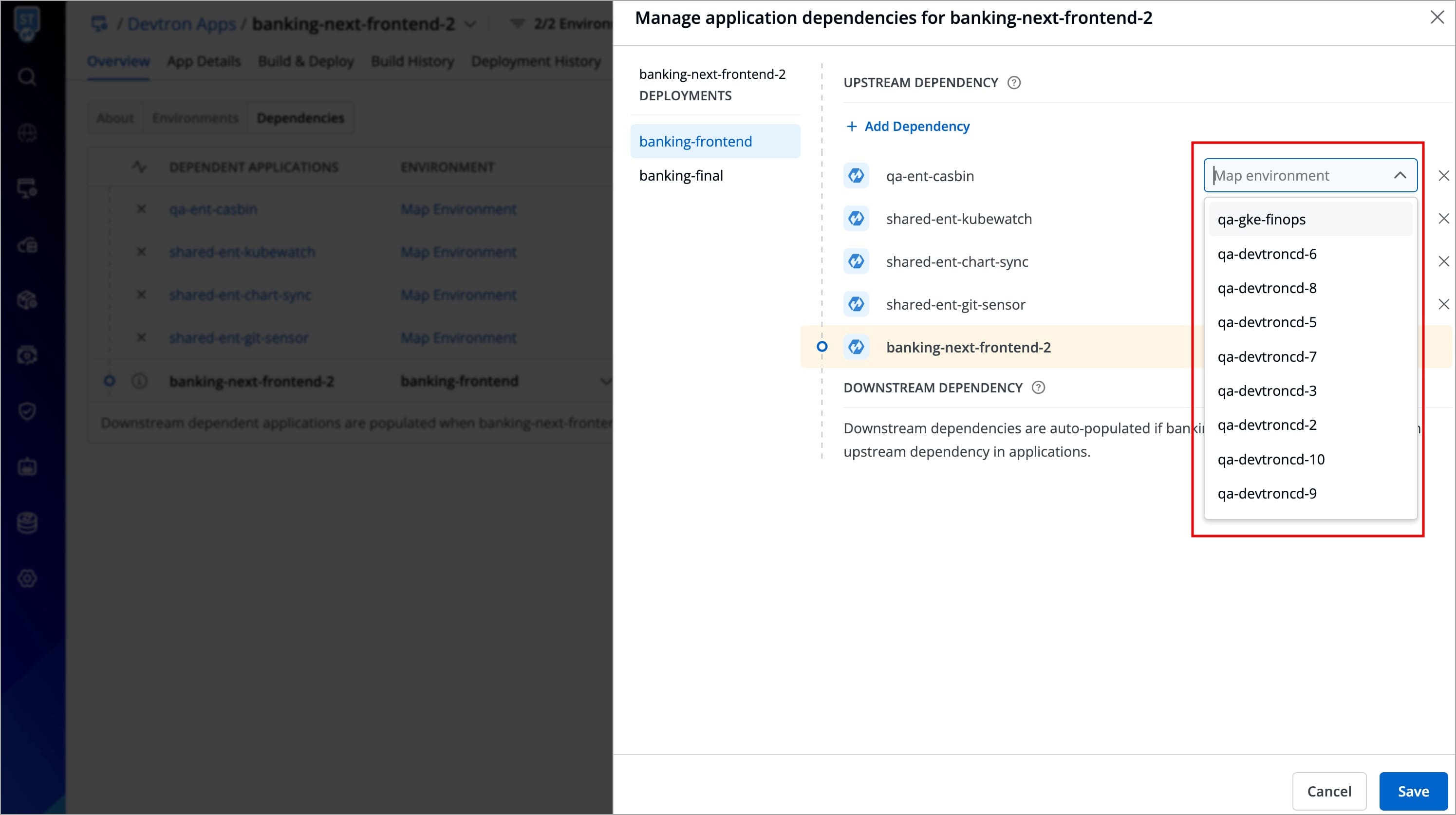The height and width of the screenshot is (815, 1456).
Task: Delete the shared-ent-chart-sync dependency row
Action: coord(1443,261)
